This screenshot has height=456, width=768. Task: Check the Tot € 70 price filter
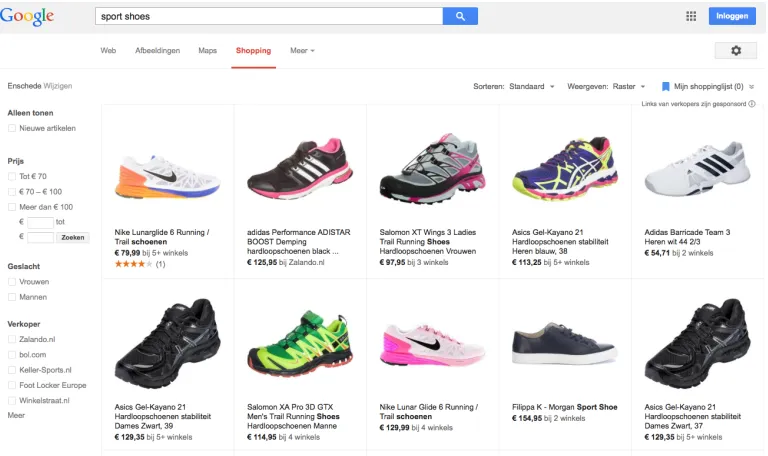pos(12,176)
